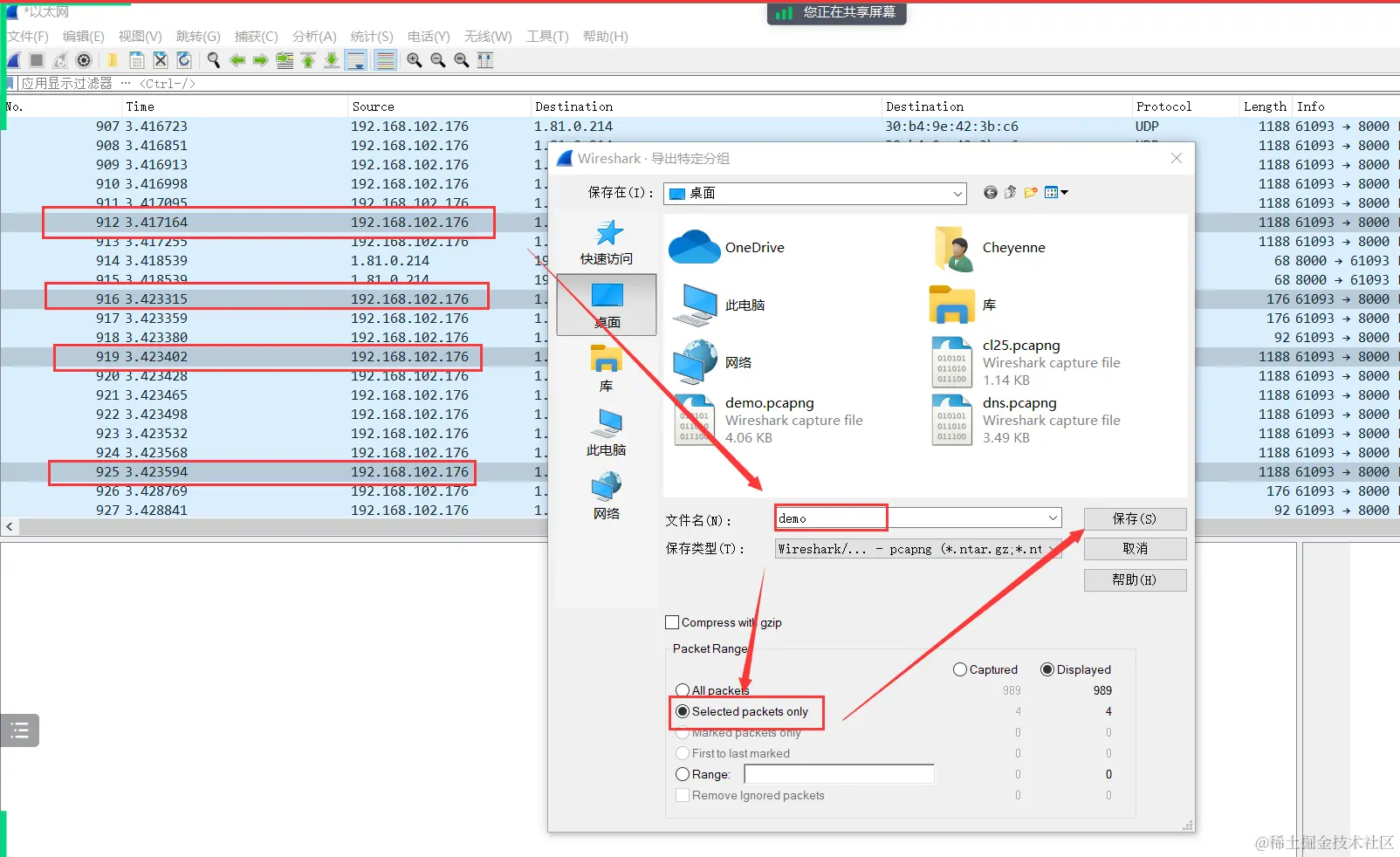Open Quick access (快速访问) in sidebar
The image size is (1400, 857).
coord(607,243)
